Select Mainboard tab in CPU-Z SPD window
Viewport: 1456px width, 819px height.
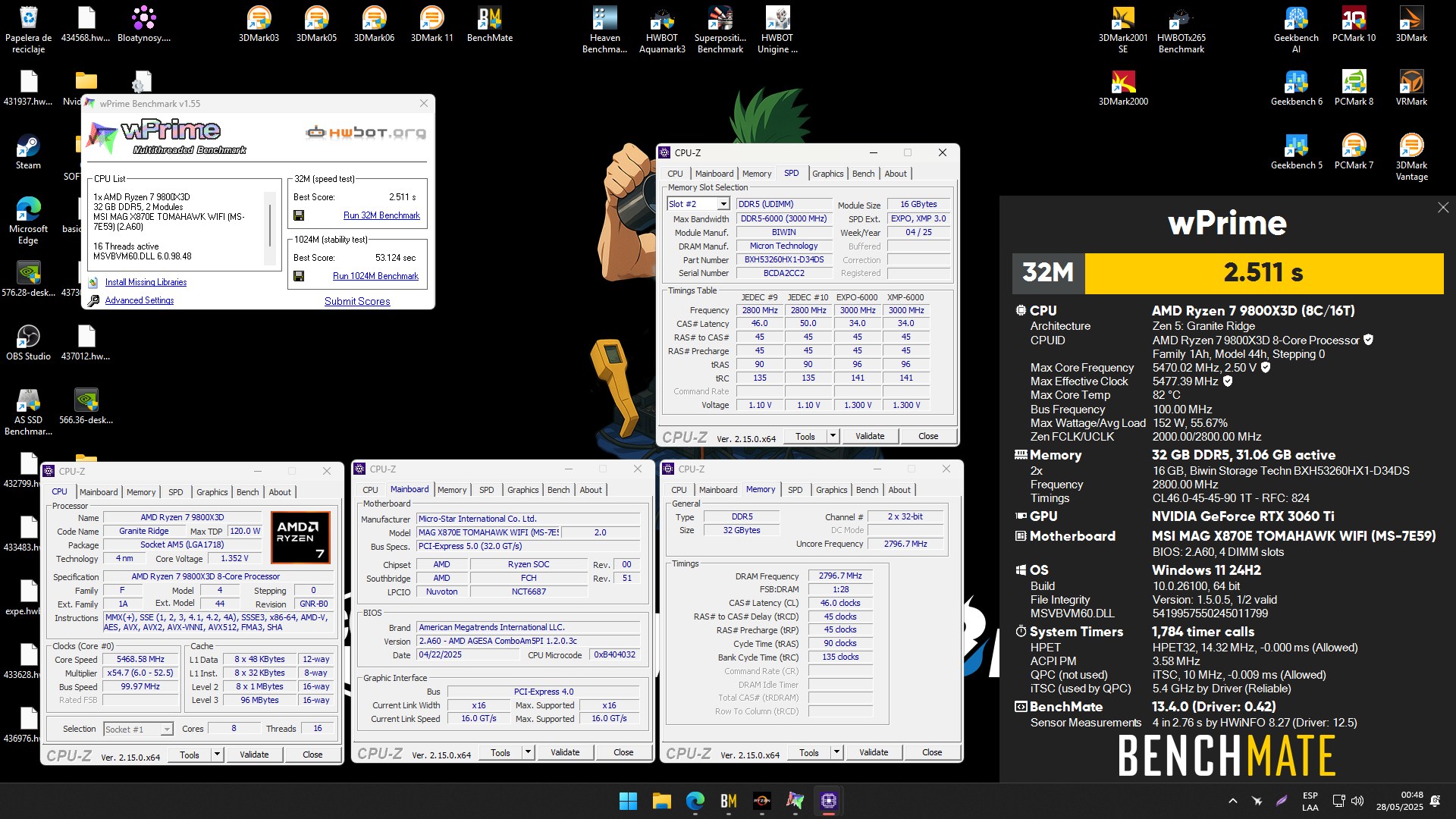coord(714,174)
